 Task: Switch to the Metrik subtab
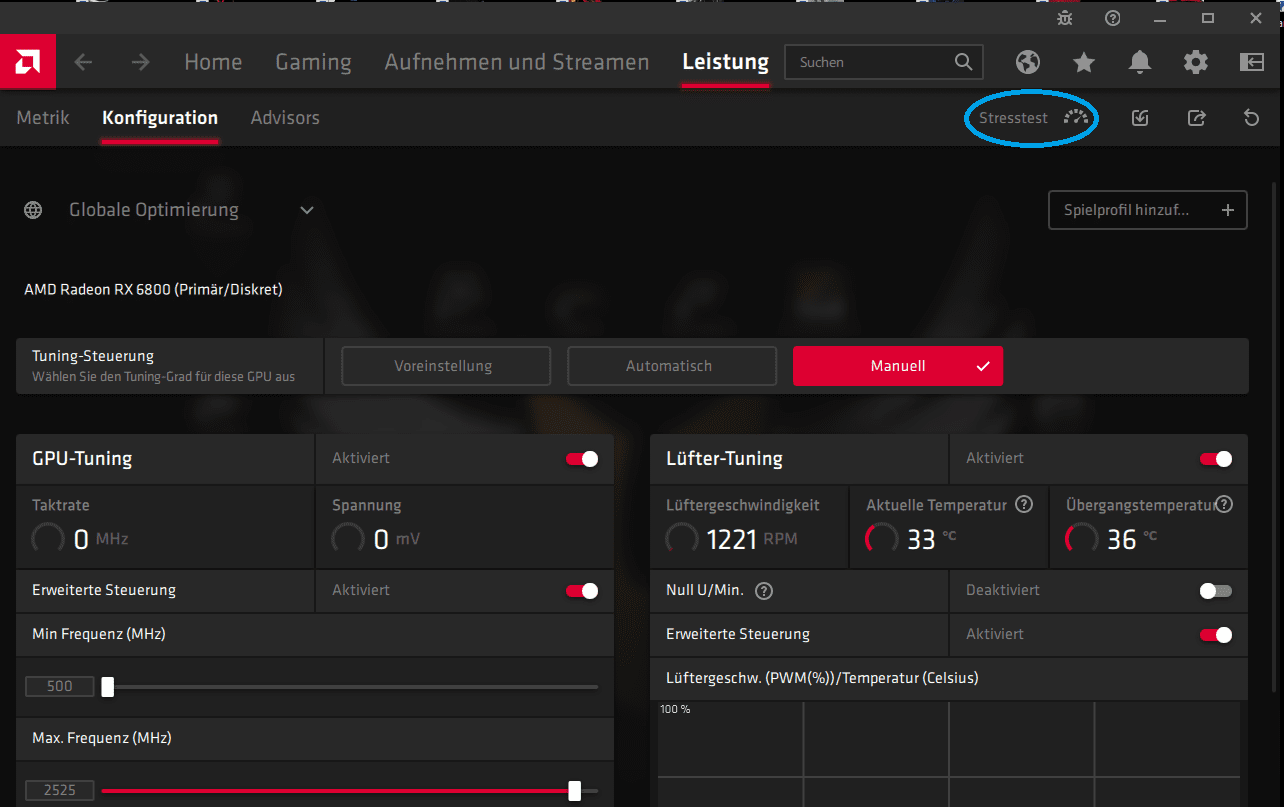click(x=43, y=118)
